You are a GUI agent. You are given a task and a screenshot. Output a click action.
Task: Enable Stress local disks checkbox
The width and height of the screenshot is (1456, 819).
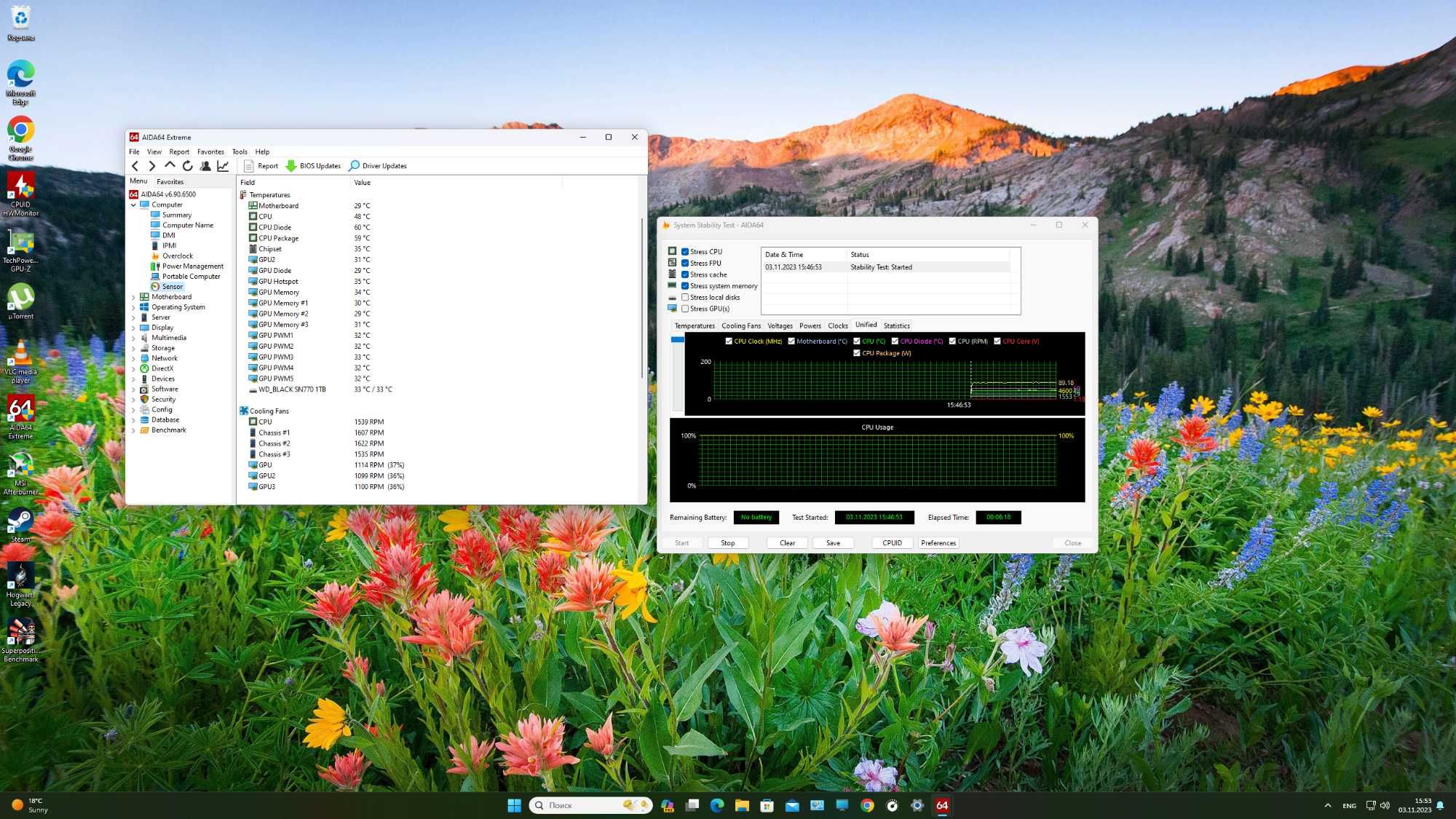pyautogui.click(x=685, y=297)
